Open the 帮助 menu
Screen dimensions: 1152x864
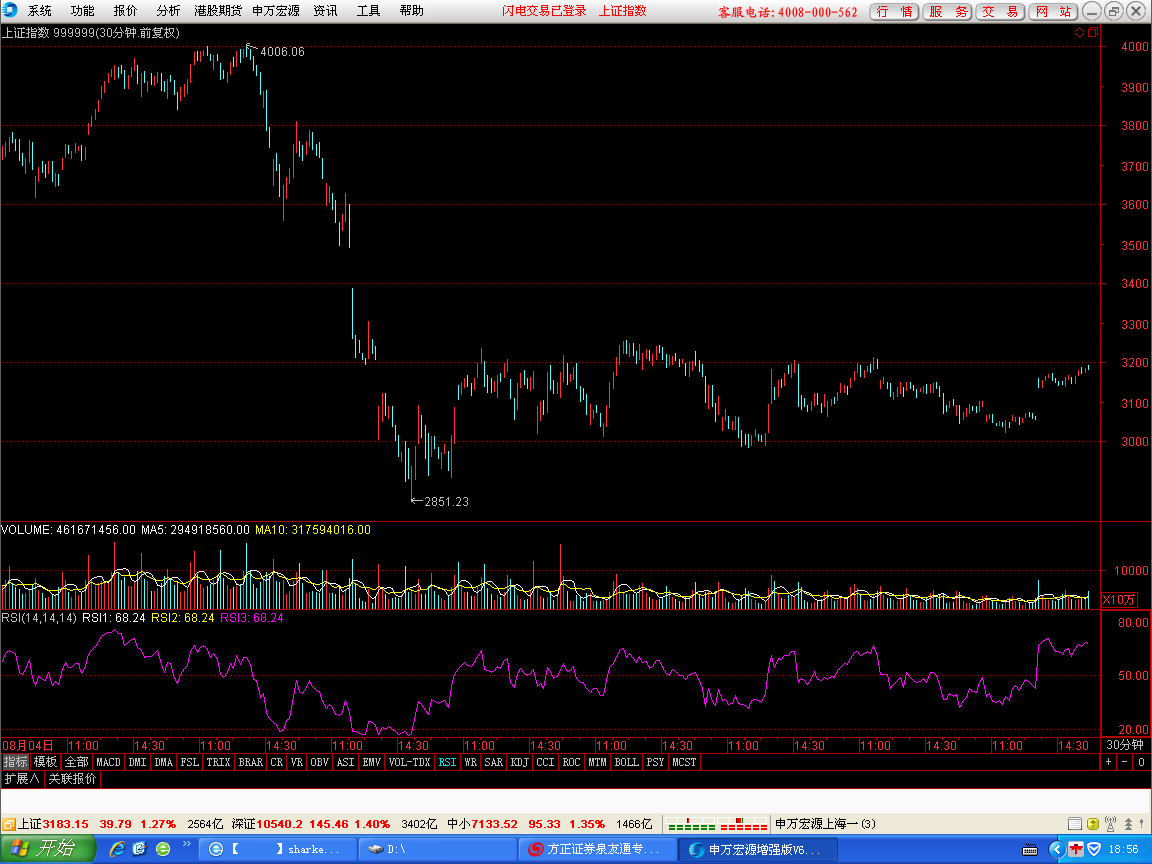[411, 11]
